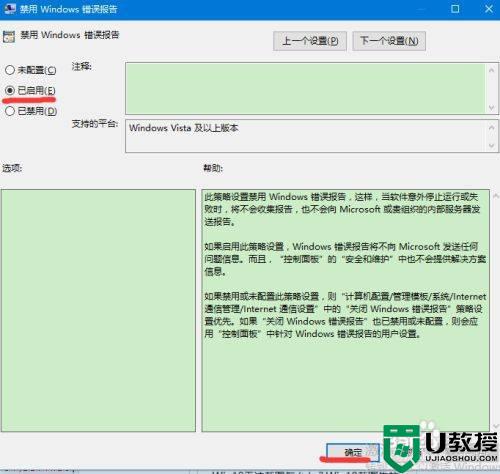
Task: Click the 帮助 panel scroll-down arrow
Action: point(496,426)
